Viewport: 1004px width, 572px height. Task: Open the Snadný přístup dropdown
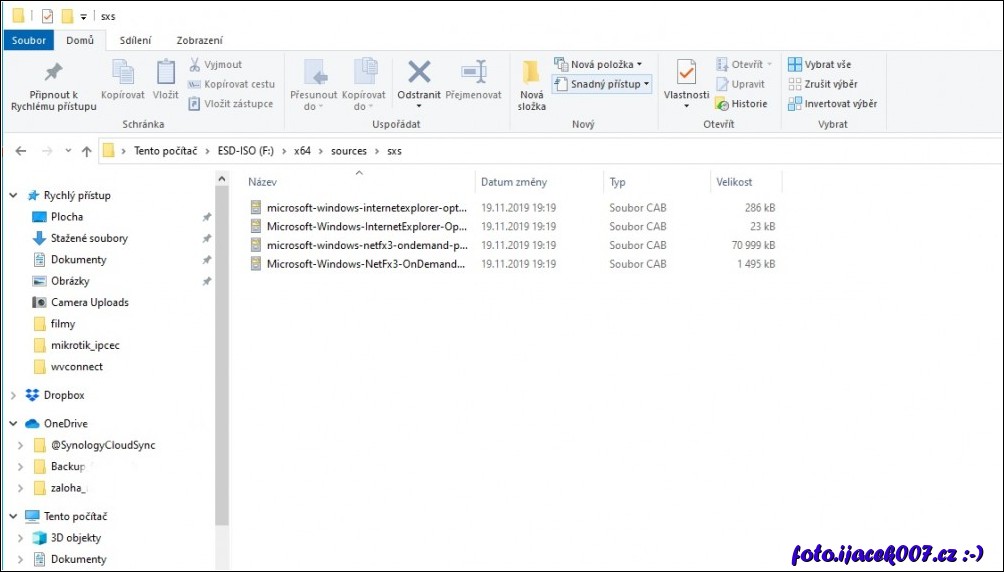coord(603,84)
